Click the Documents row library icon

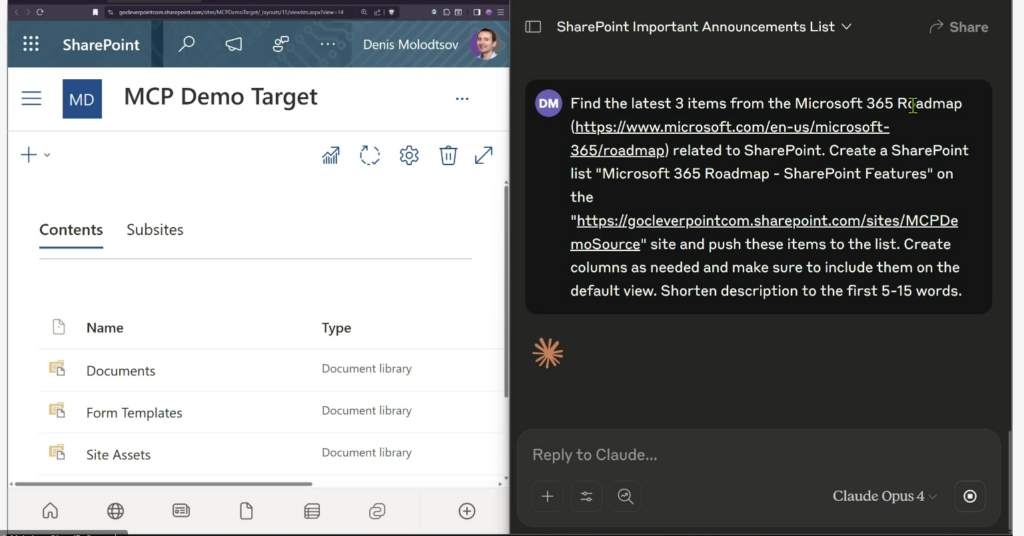pos(57,369)
